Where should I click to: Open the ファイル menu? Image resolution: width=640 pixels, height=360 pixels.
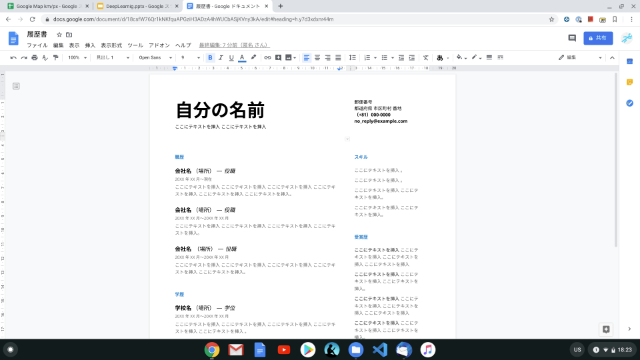tap(37, 45)
